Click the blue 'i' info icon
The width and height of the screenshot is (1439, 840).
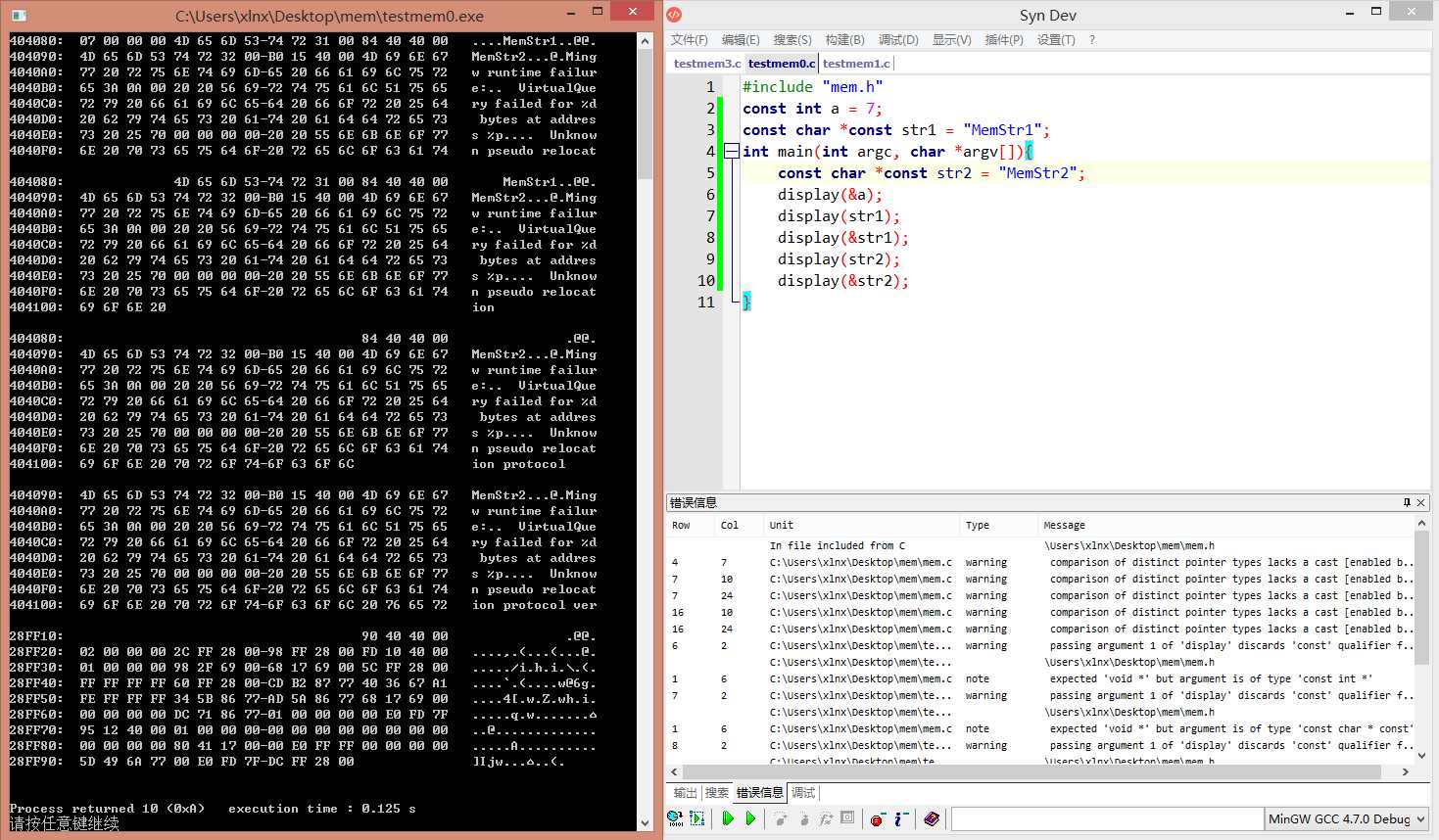[901, 818]
